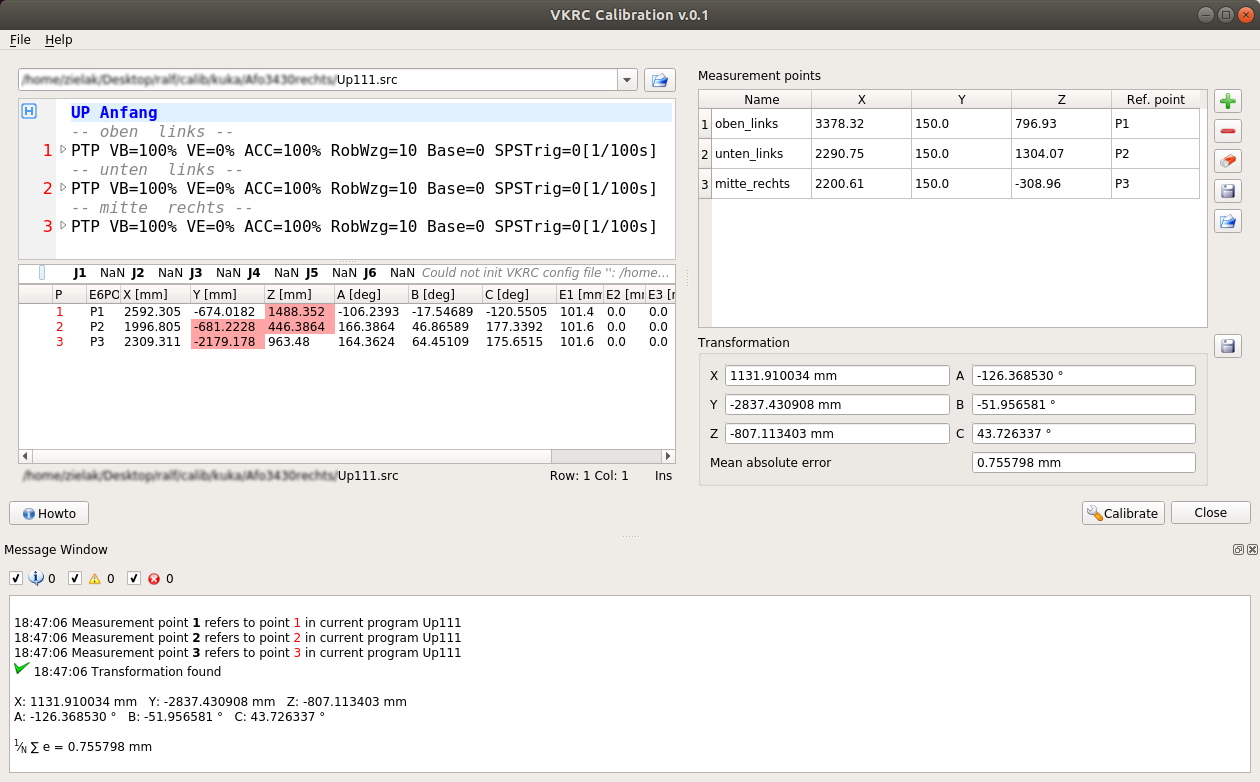Click the small joint axis slider handle

point(42,273)
